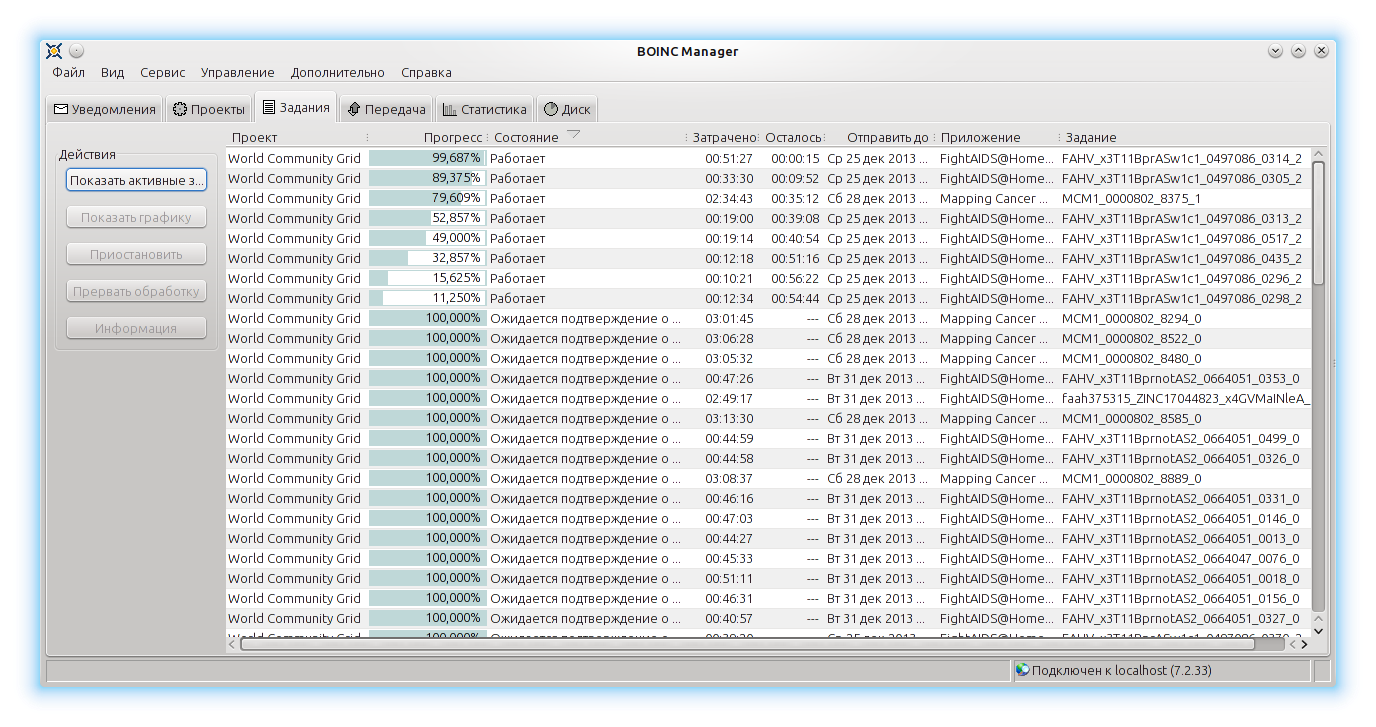
Task: Click the scroll right arrow below the list
Action: (x=1304, y=644)
